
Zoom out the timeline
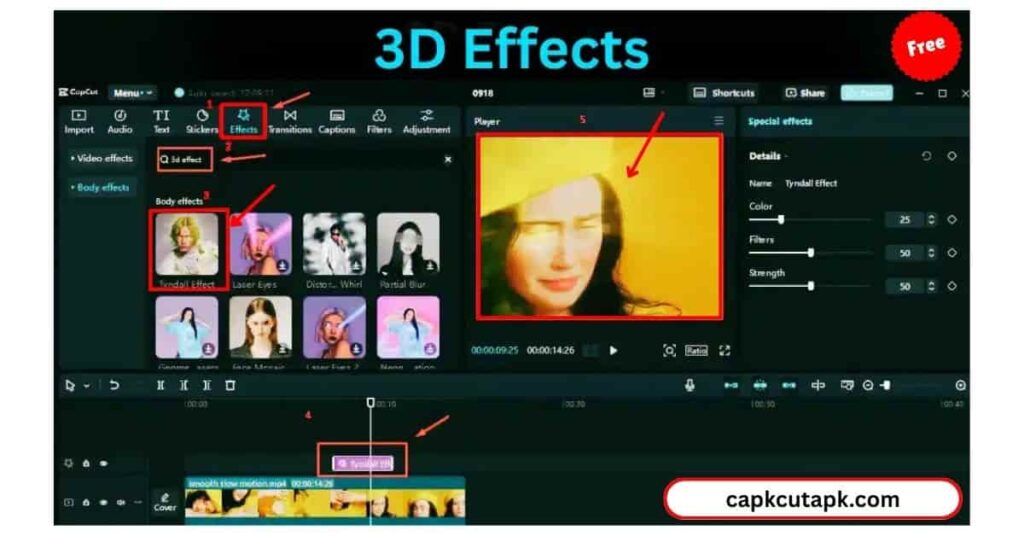868,386
